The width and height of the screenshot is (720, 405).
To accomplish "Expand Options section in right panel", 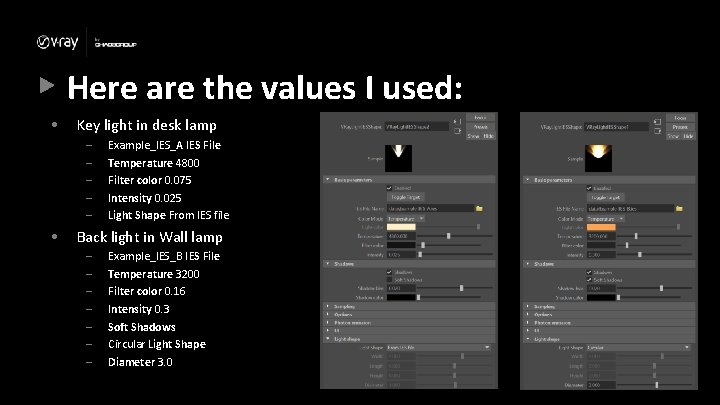I will point(609,315).
